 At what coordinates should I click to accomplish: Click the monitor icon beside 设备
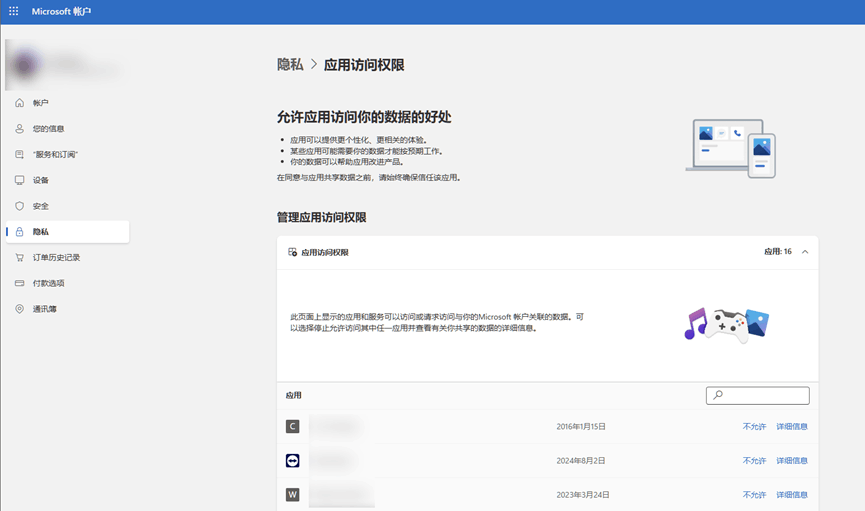tap(19, 180)
